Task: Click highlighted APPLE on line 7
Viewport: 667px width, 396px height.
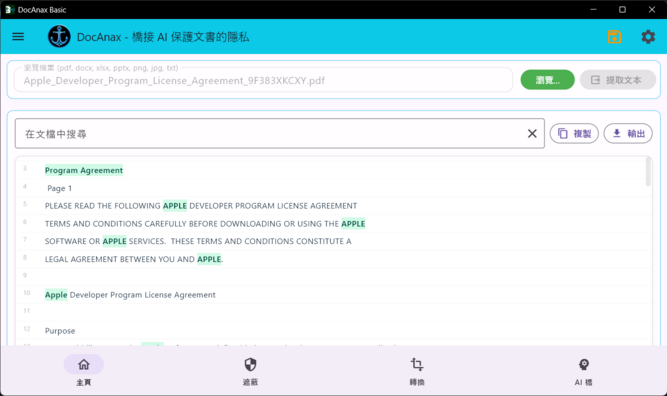Action: click(114, 241)
